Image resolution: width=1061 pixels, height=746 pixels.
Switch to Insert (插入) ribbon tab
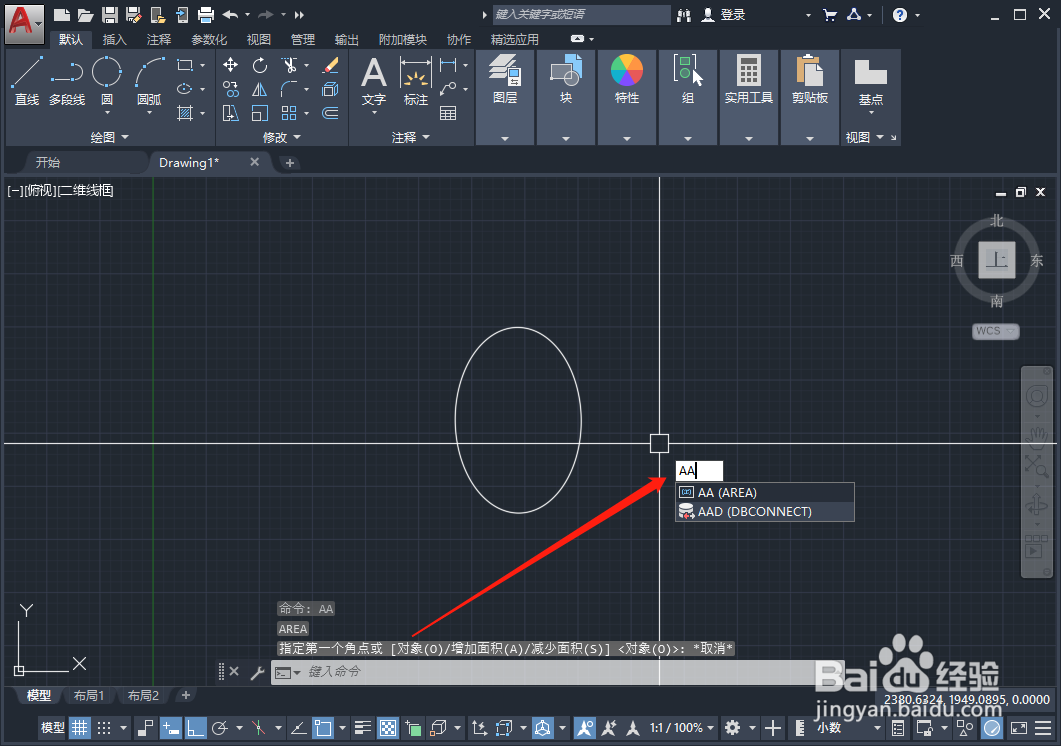click(114, 39)
